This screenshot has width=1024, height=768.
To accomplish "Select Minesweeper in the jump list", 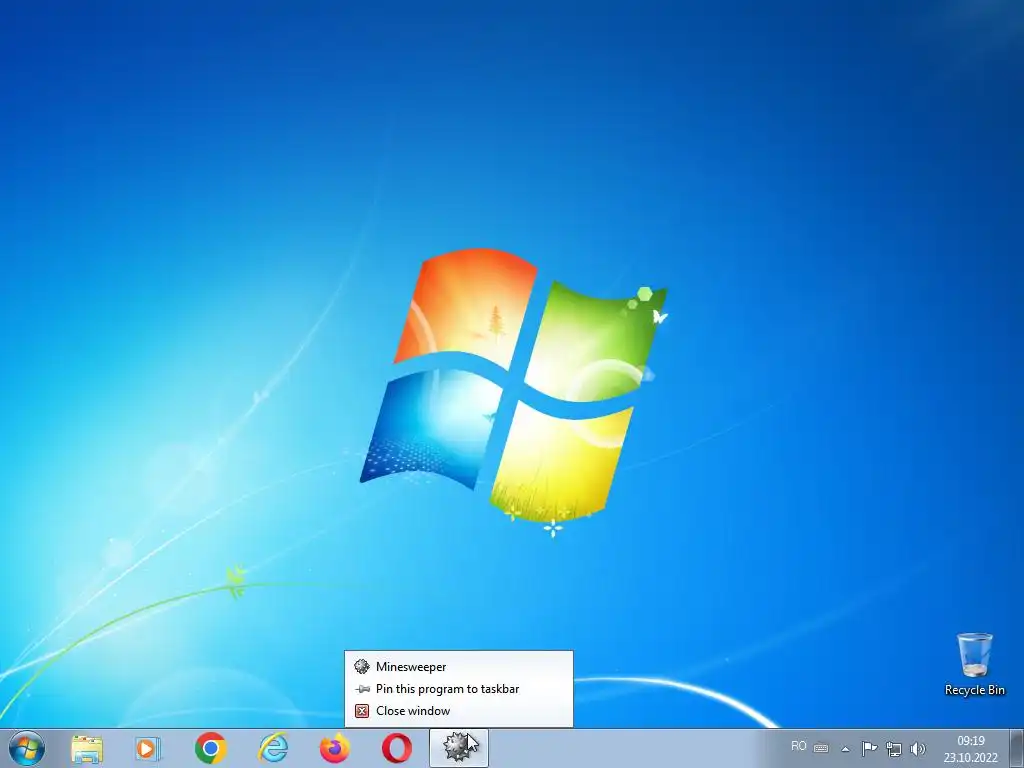I will tap(458, 667).
